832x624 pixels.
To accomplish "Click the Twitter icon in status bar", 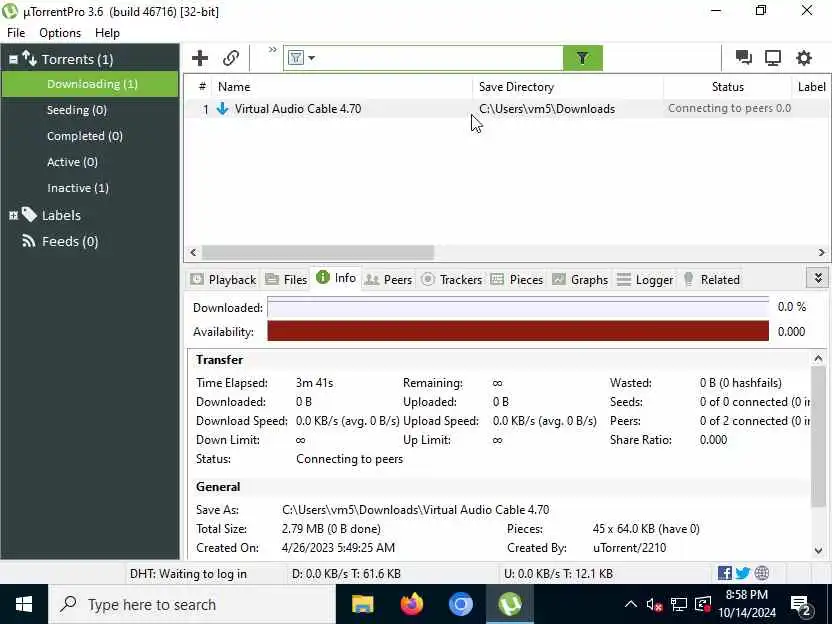I will click(x=743, y=573).
